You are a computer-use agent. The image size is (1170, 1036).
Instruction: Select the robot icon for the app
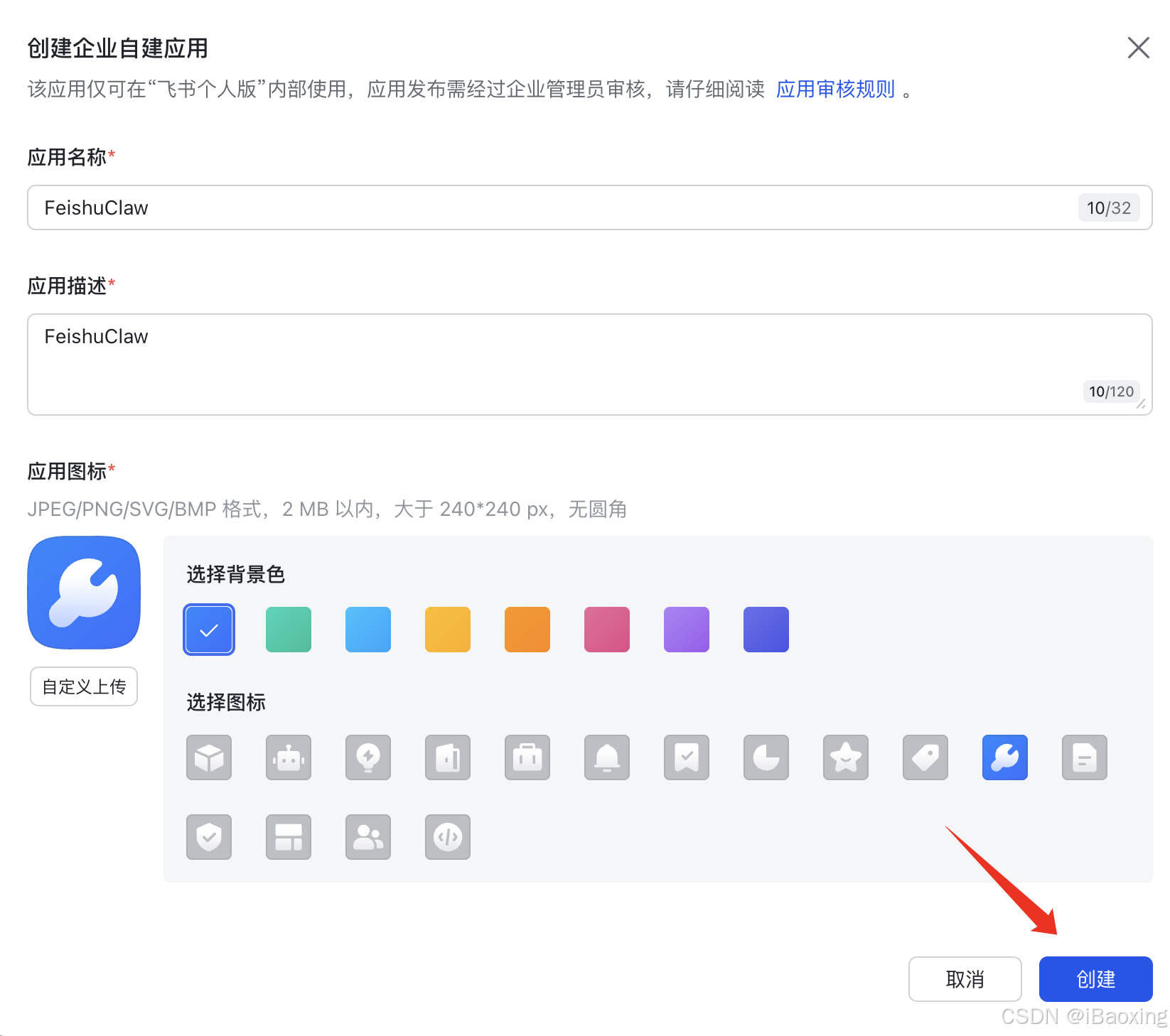(x=288, y=757)
